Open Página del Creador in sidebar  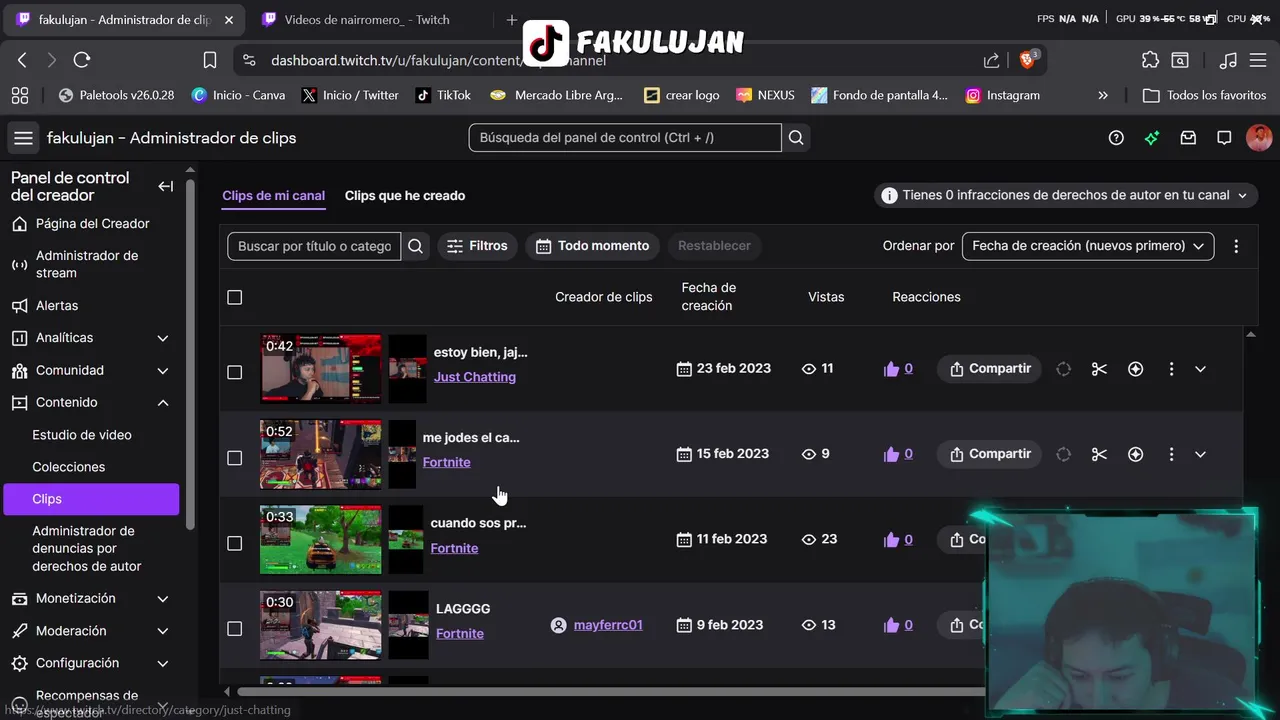(92, 224)
